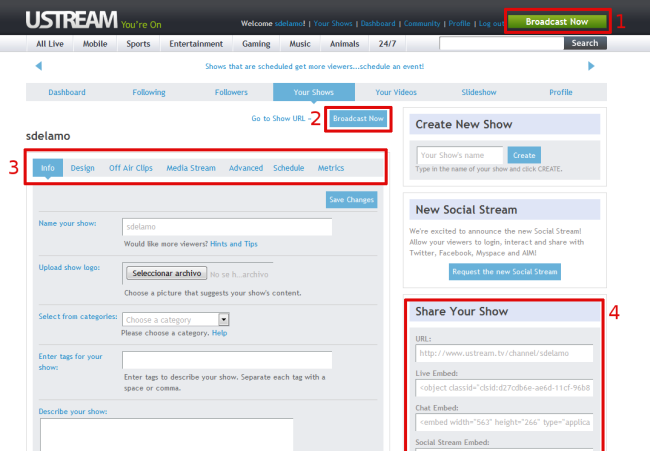
Task: Focus the Describe your show textarea
Action: point(167,434)
